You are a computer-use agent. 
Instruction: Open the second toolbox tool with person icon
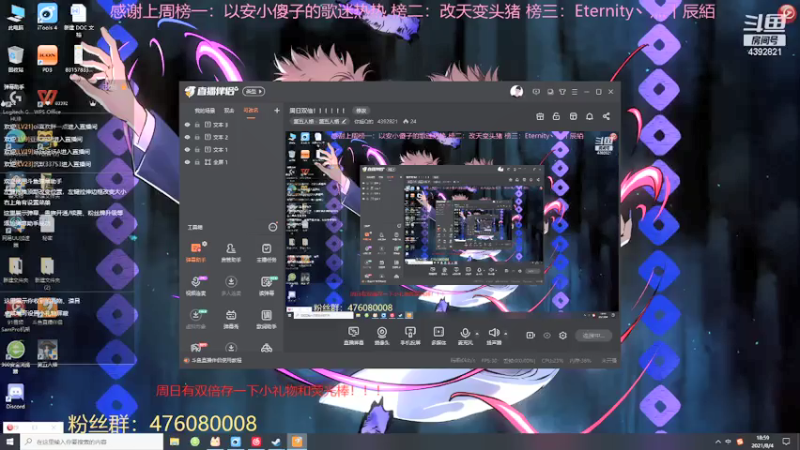tap(231, 252)
